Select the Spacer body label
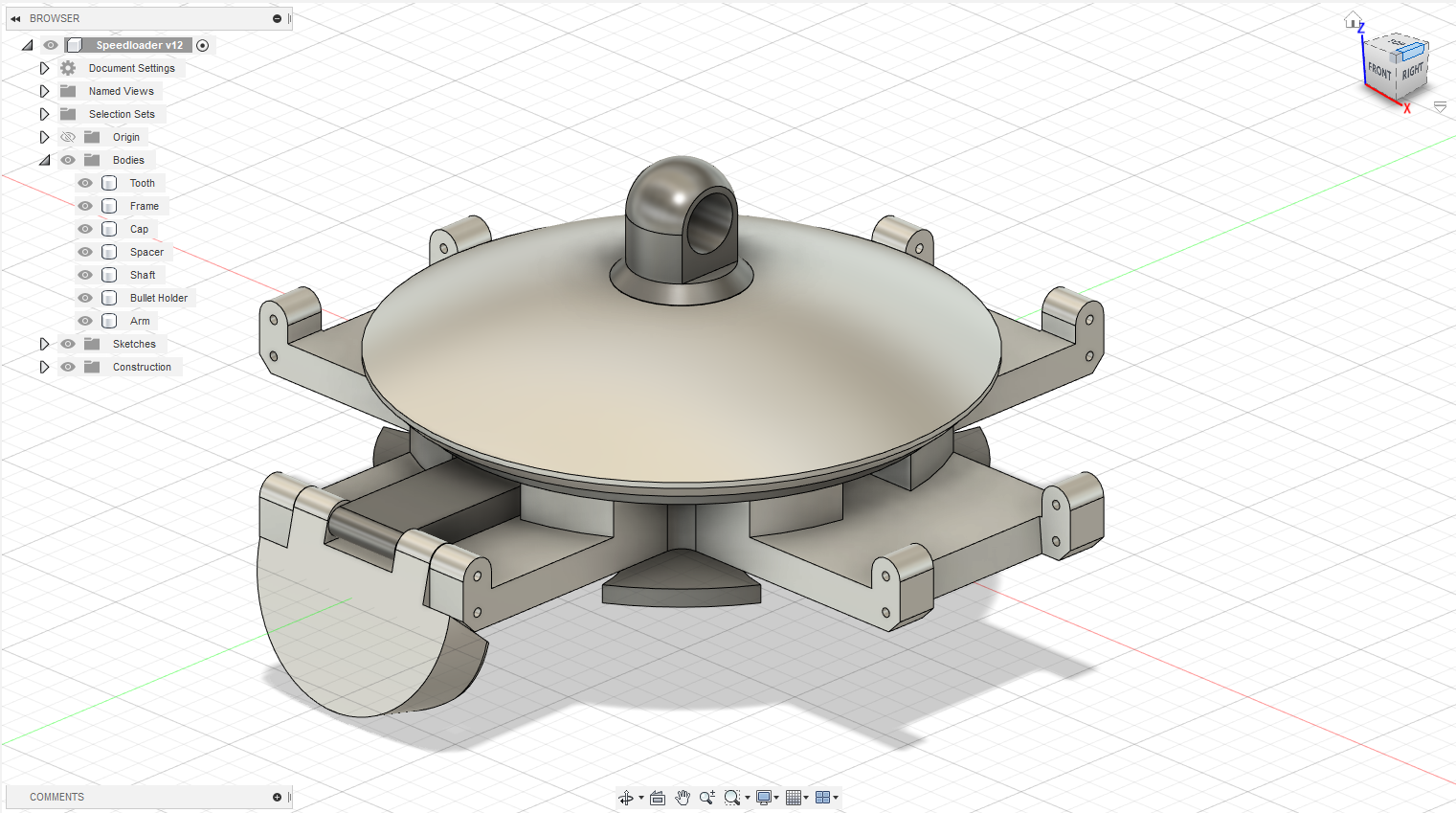Screen dimensions: 1456x813 coord(146,252)
